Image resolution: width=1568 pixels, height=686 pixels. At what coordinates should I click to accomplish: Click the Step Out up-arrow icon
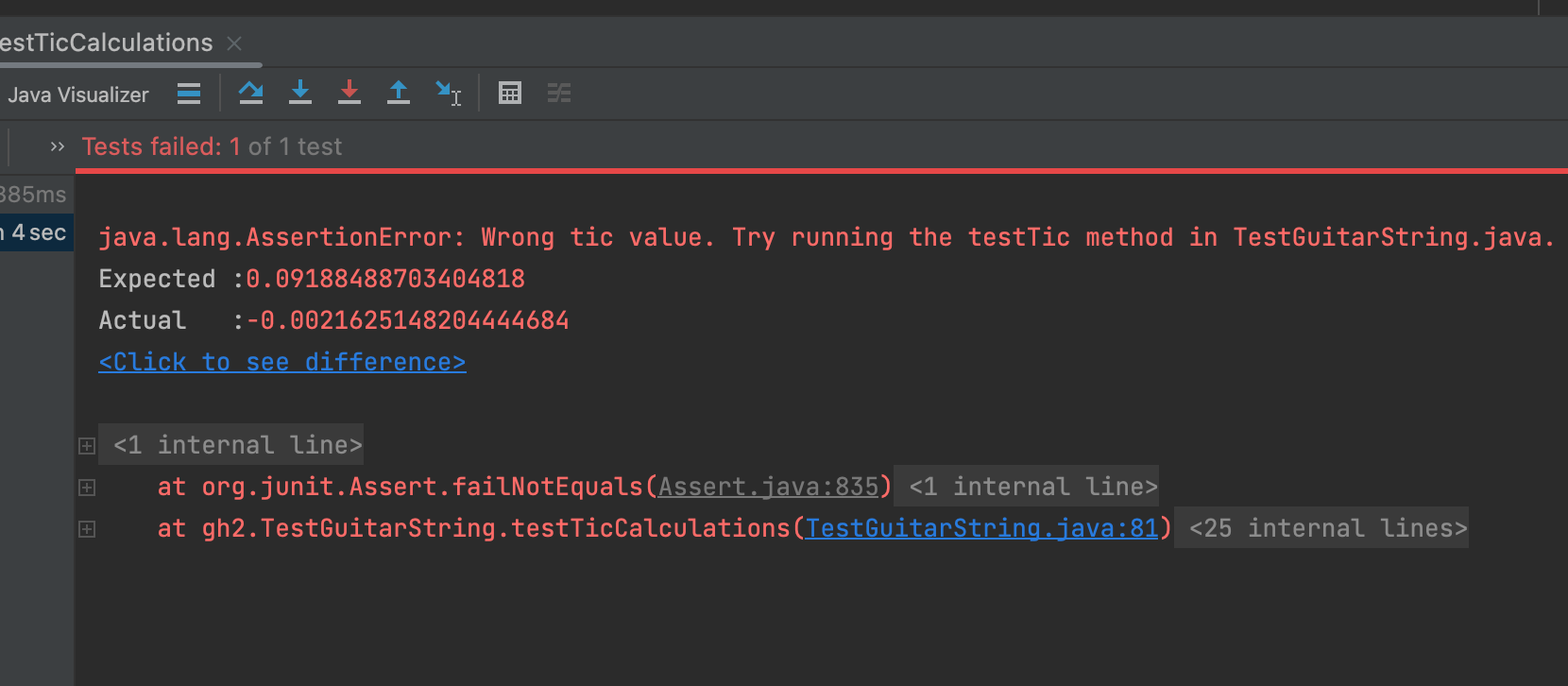[399, 93]
